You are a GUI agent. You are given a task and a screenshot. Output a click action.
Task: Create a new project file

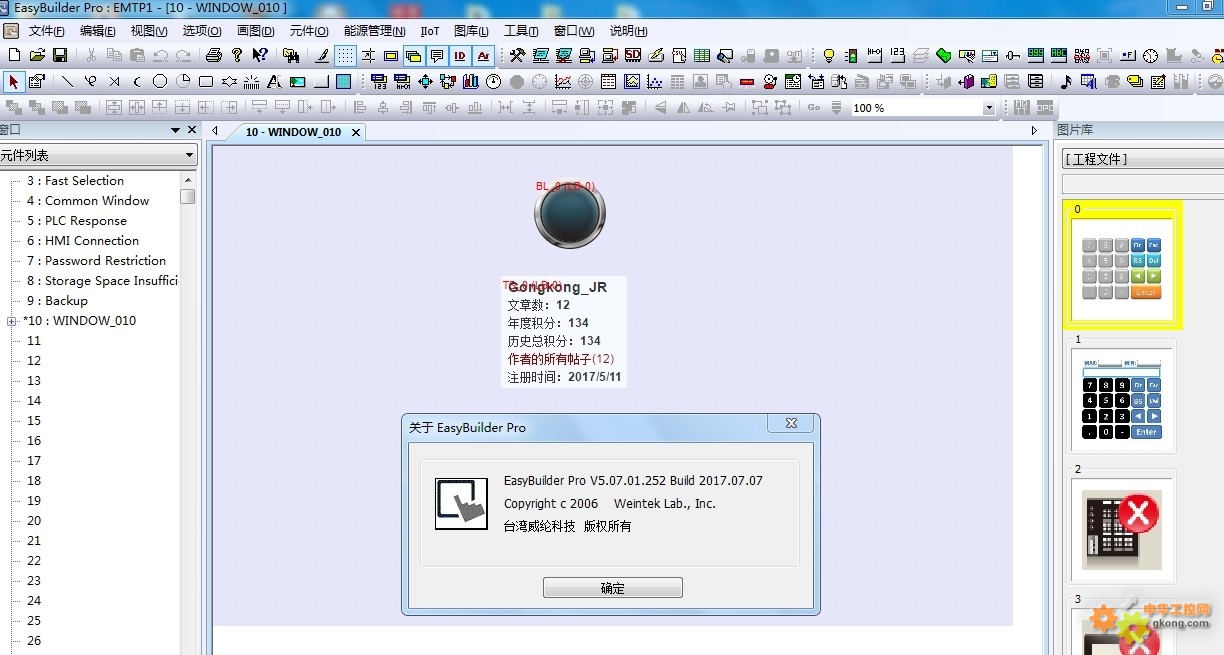tap(13, 55)
